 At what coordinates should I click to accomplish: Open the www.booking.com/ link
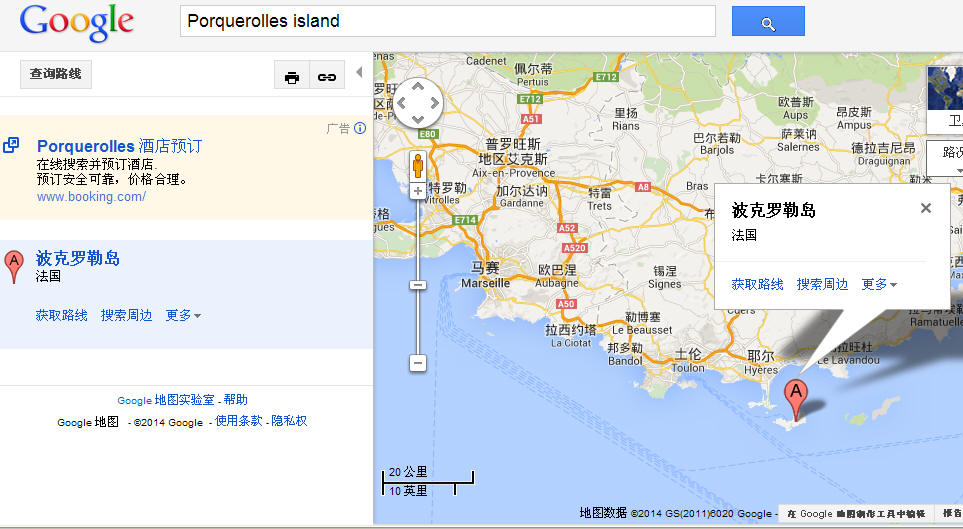(x=92, y=197)
